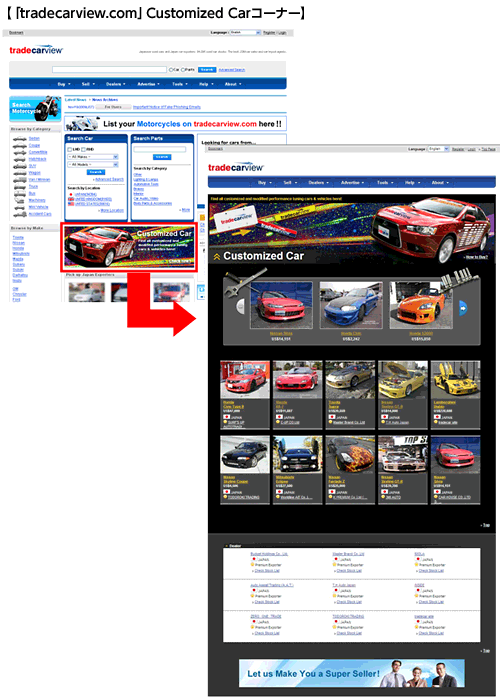Viewport: 500px width, 700px height.
Task: Click into the Search Parts input field
Action: [x=159, y=149]
